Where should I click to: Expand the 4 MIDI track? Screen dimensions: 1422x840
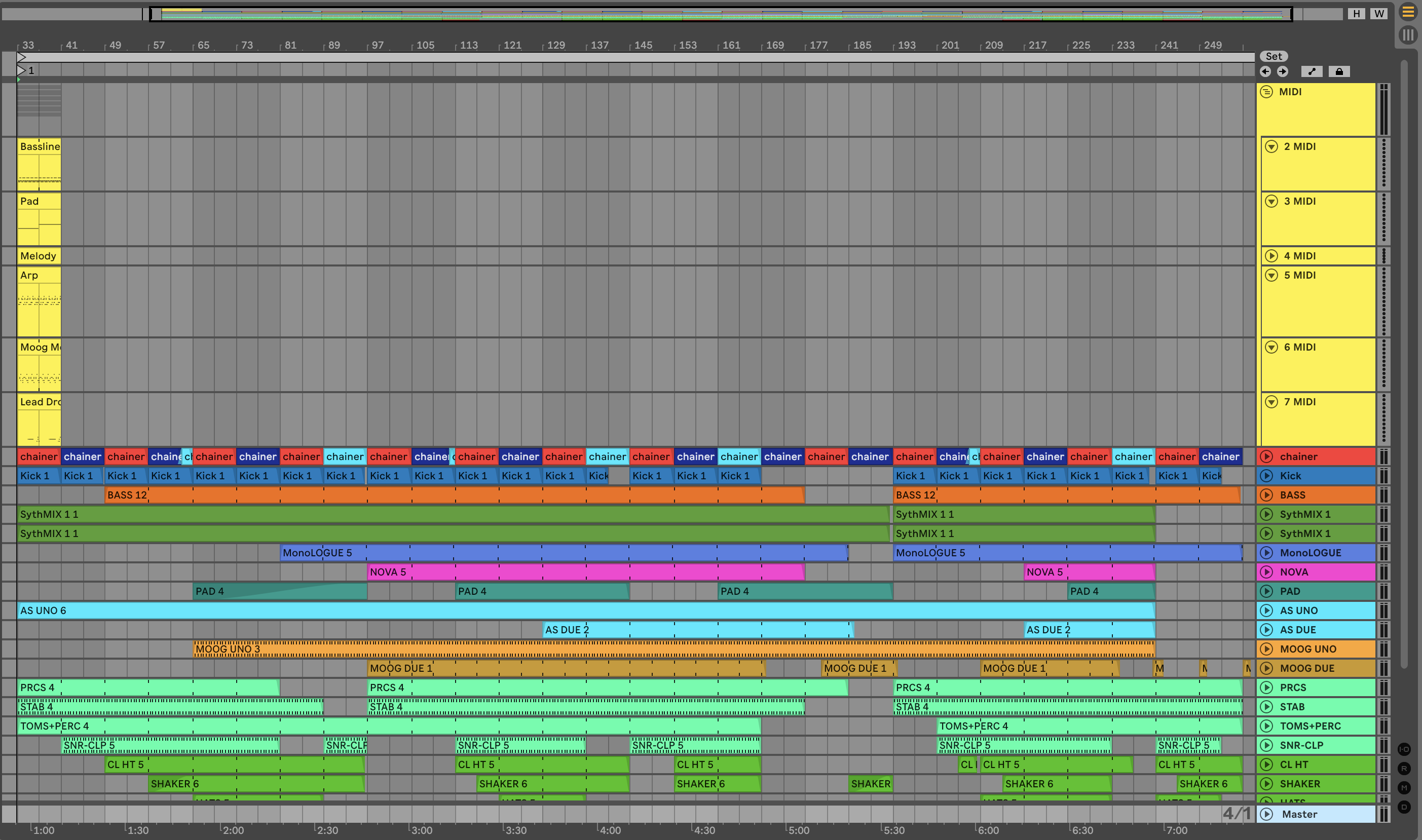pyautogui.click(x=1271, y=256)
